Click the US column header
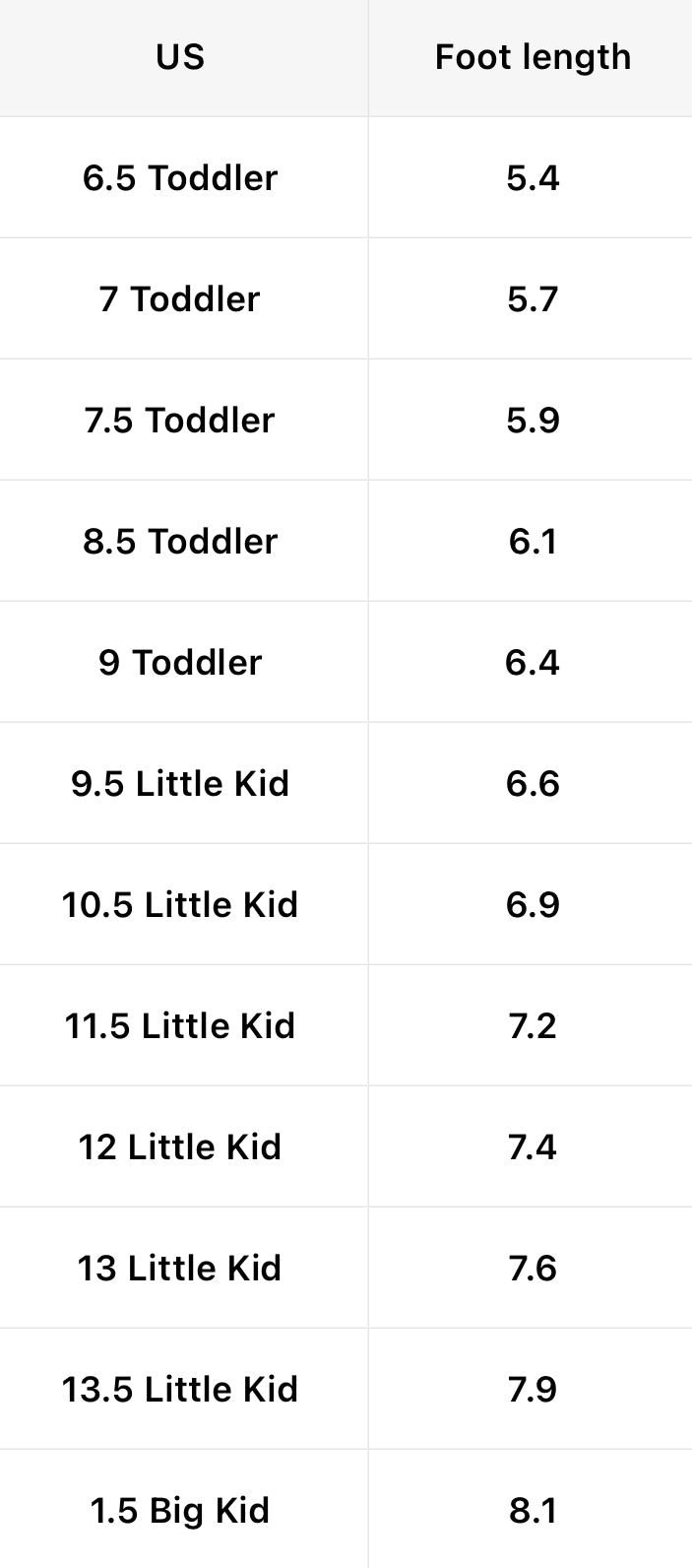The height and width of the screenshot is (1568, 692). [180, 57]
